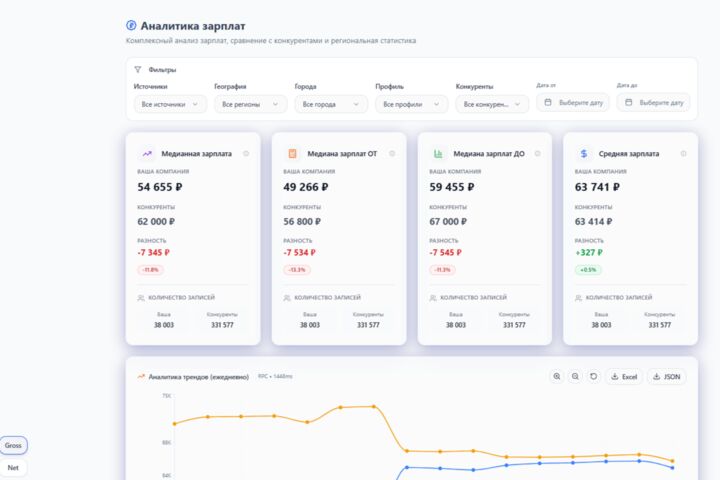The width and height of the screenshot is (720, 480).
Task: Open the Все профили dropdown
Action: 411,104
